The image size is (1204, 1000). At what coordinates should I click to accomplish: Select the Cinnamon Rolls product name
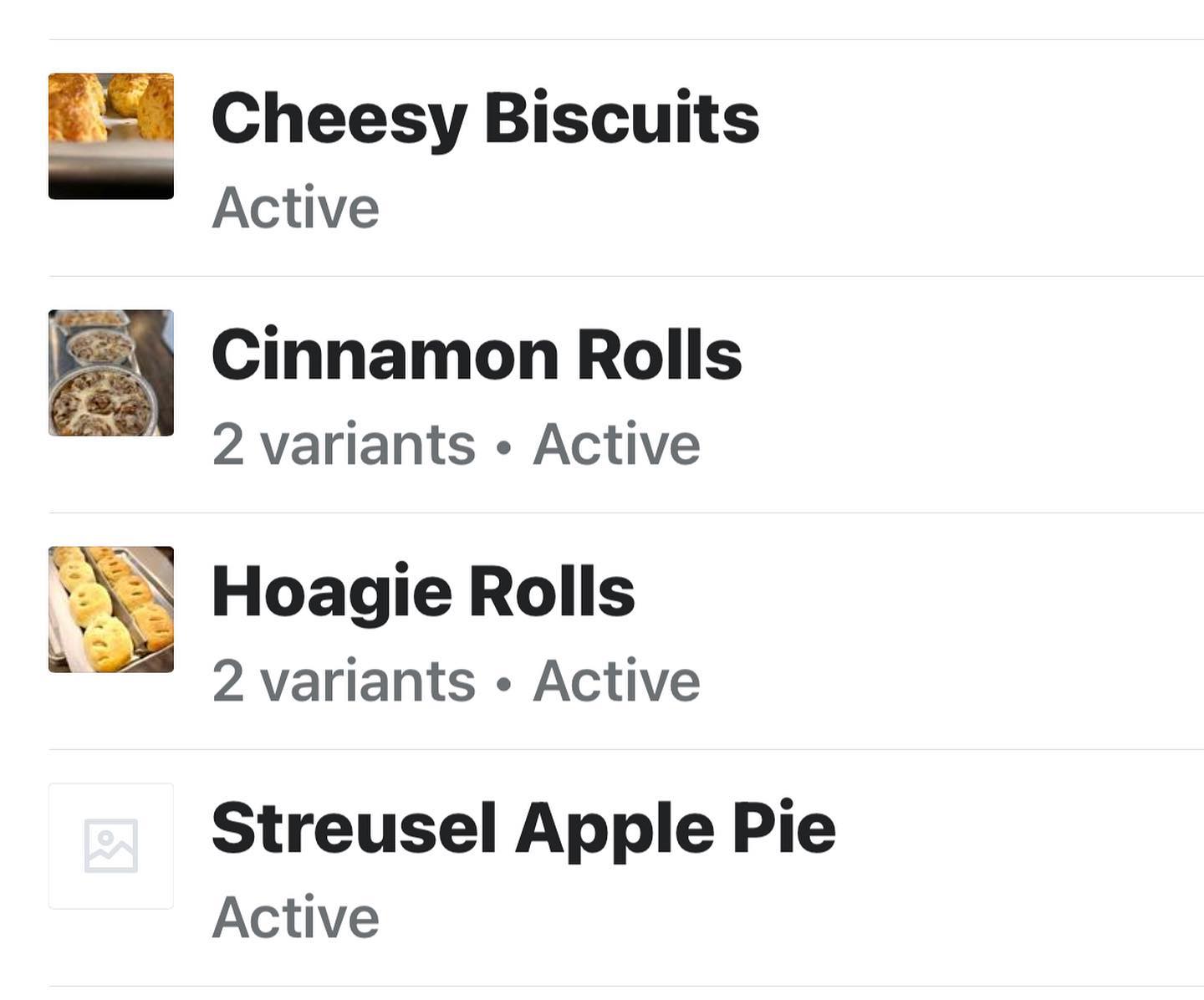pos(477,355)
